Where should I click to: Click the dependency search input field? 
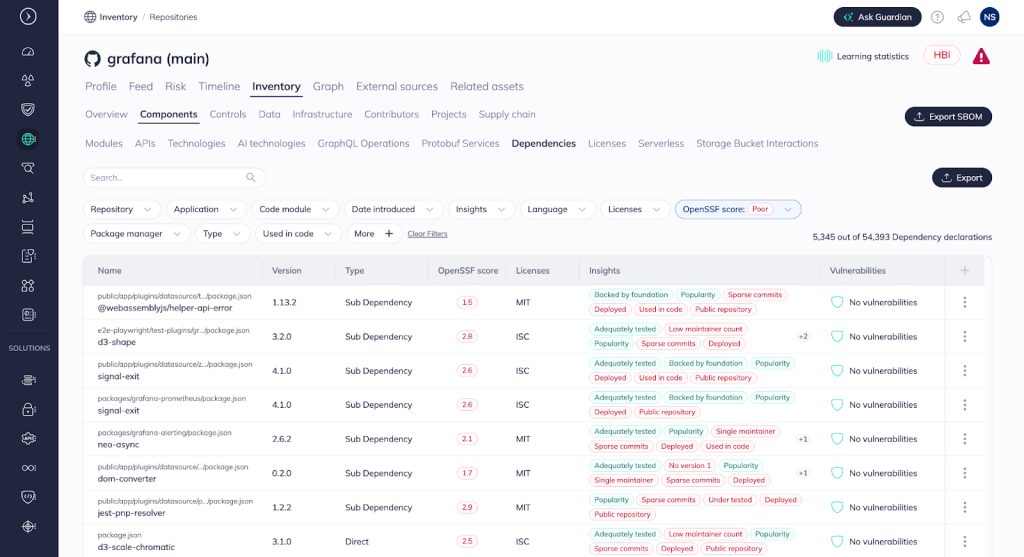click(165, 178)
